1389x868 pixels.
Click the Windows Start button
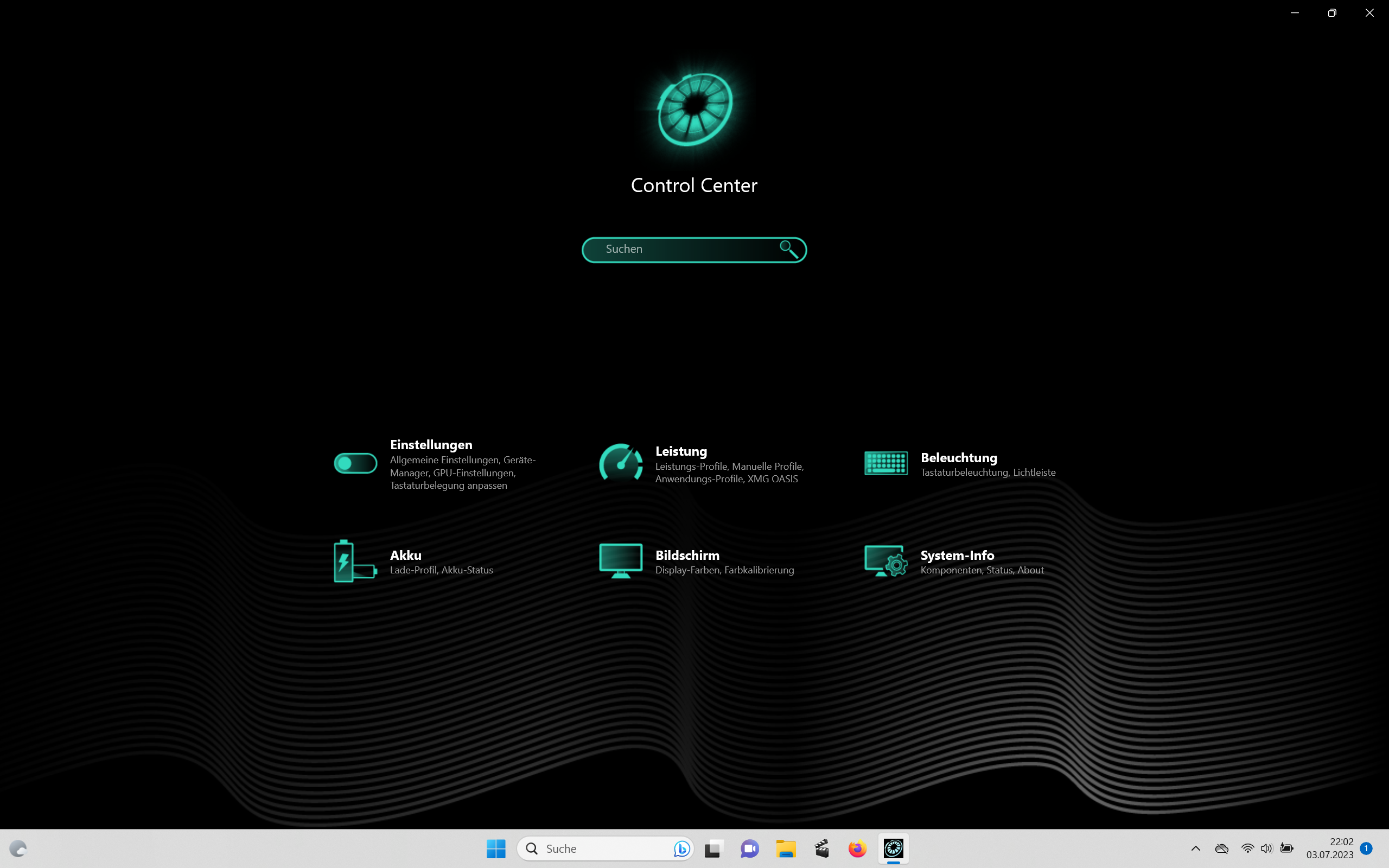(x=496, y=848)
